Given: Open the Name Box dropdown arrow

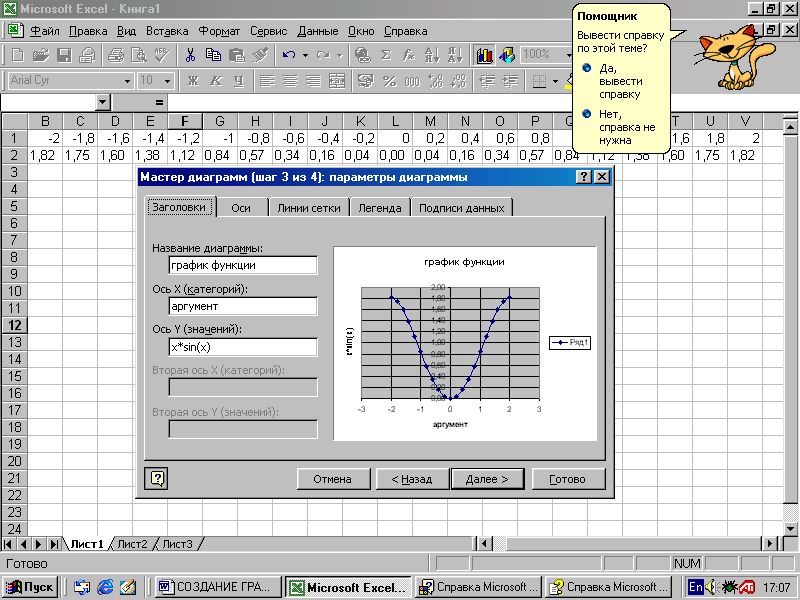Looking at the screenshot, I should click(103, 103).
